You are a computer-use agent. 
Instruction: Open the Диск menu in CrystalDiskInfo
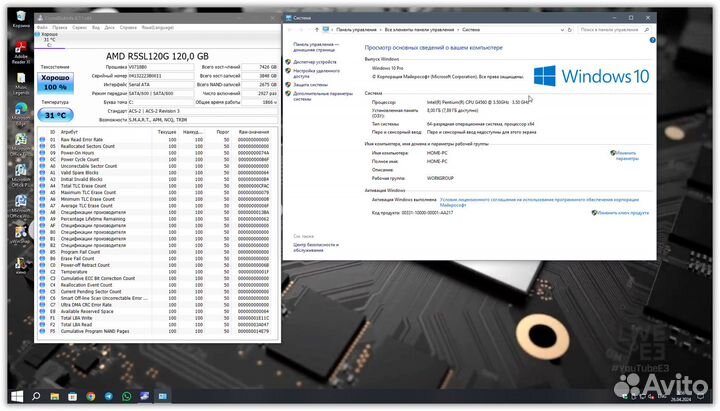click(109, 28)
